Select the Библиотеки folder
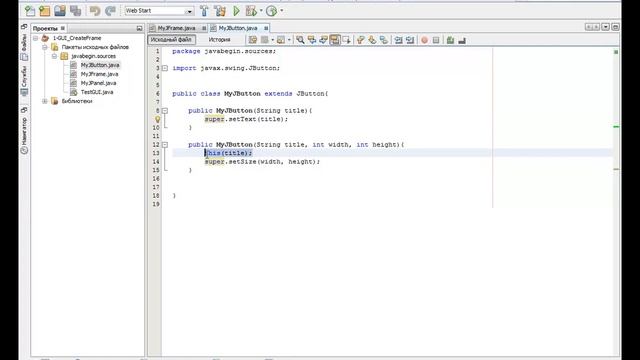Image resolution: width=640 pixels, height=360 pixels. (x=77, y=101)
